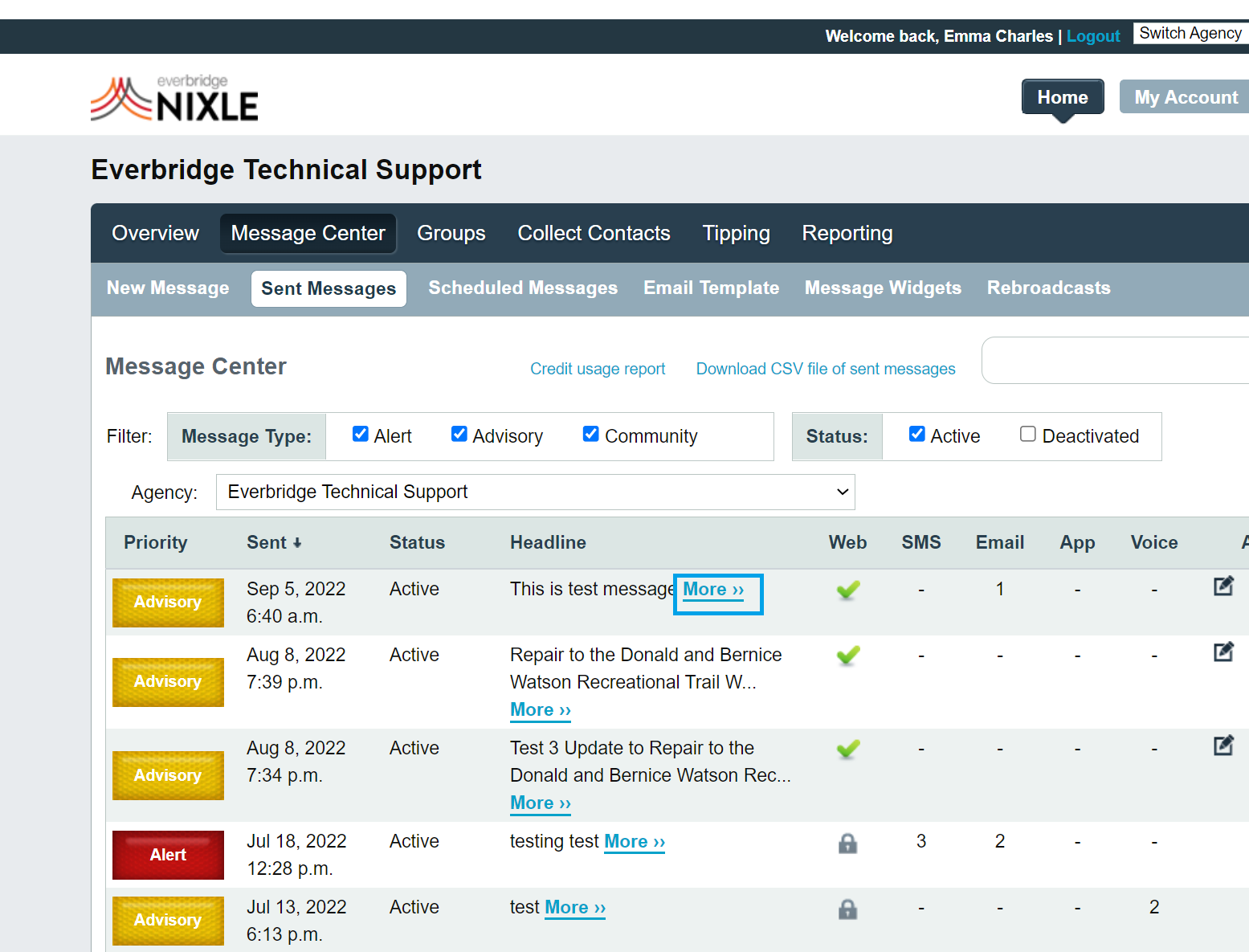Click SMS count 3 in Jul 18 row

(x=921, y=841)
